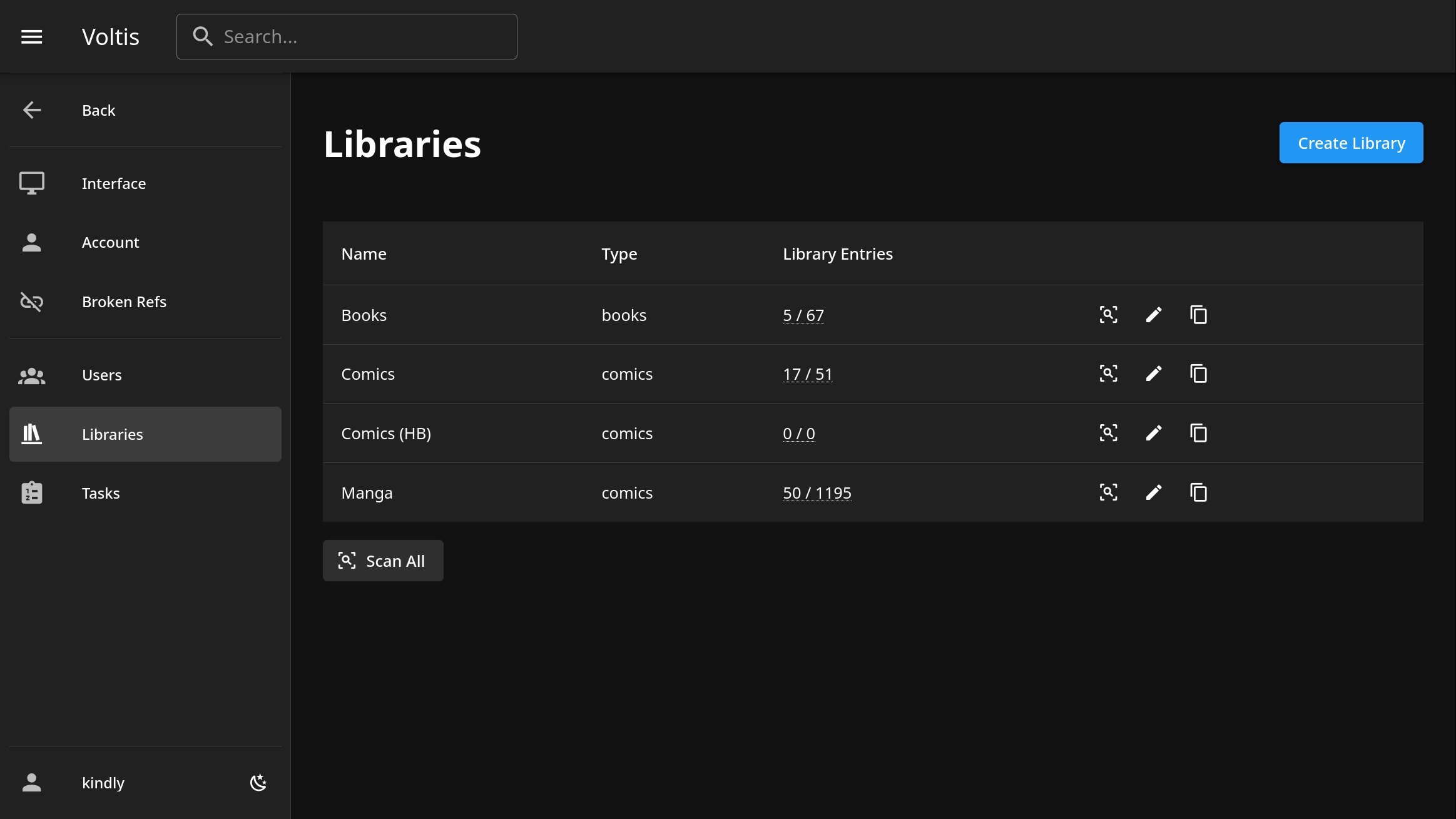Screen dimensions: 1456x819
Task: Edit the Manga library
Action: tap(1153, 492)
